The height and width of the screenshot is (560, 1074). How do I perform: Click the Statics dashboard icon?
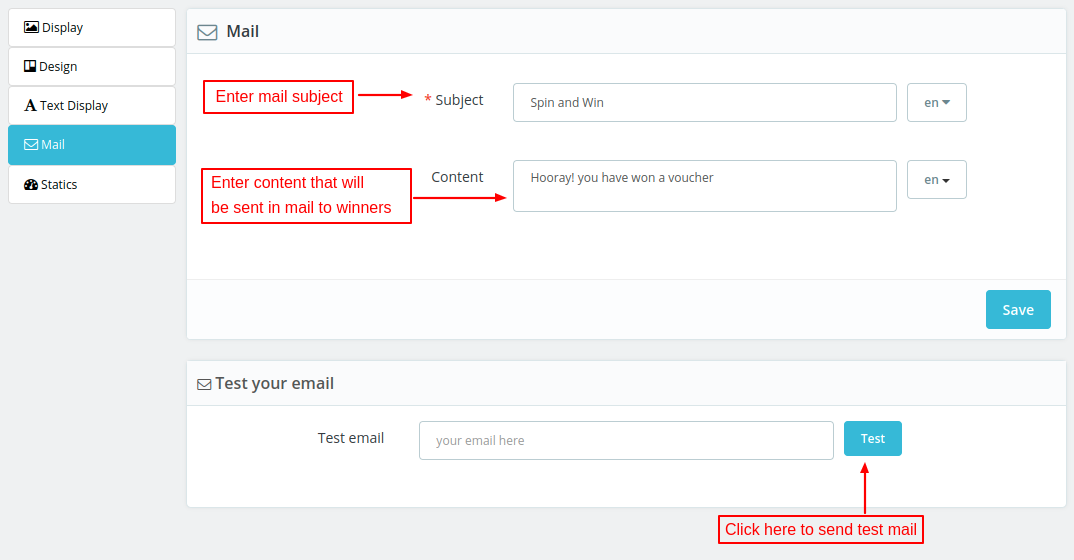click(30, 185)
